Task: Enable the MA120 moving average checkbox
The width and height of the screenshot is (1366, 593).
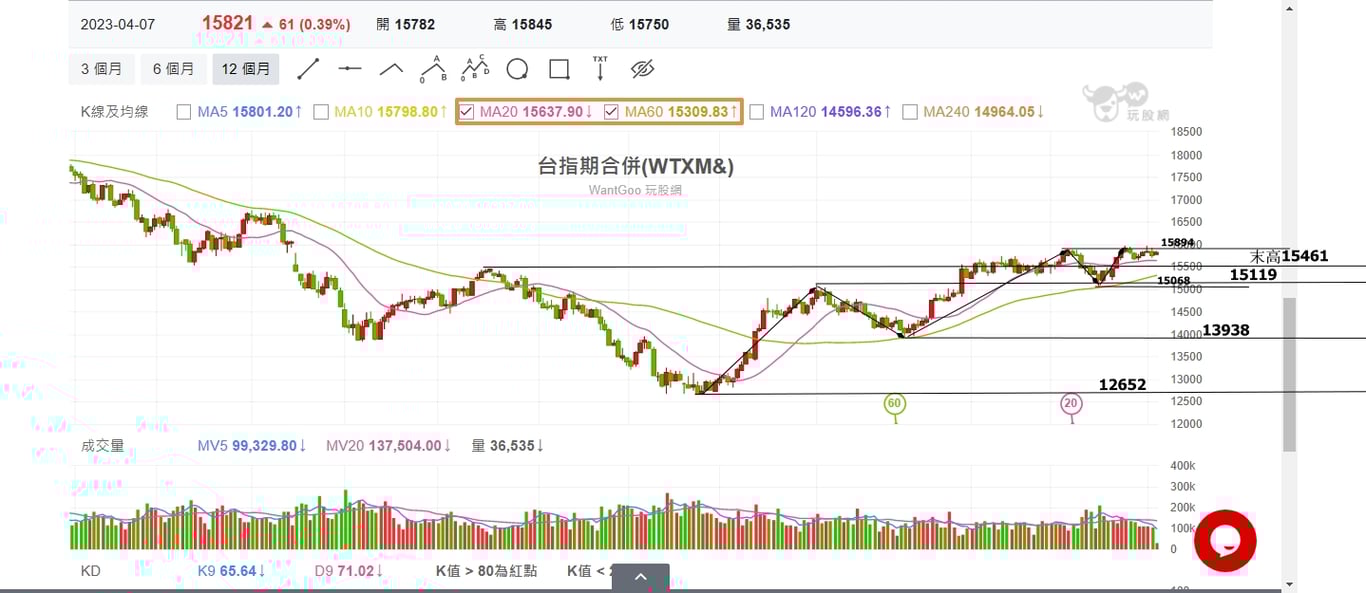Action: tap(756, 112)
